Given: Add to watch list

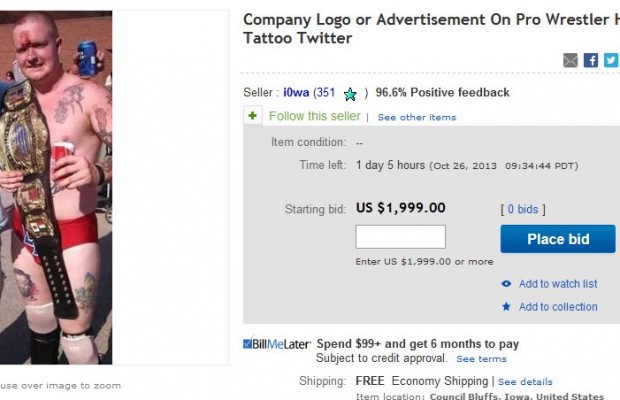Looking at the screenshot, I should coord(558,284).
